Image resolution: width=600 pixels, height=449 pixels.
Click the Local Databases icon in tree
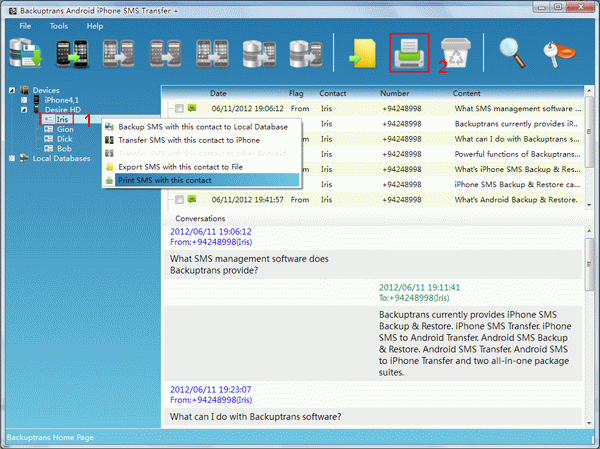24,158
